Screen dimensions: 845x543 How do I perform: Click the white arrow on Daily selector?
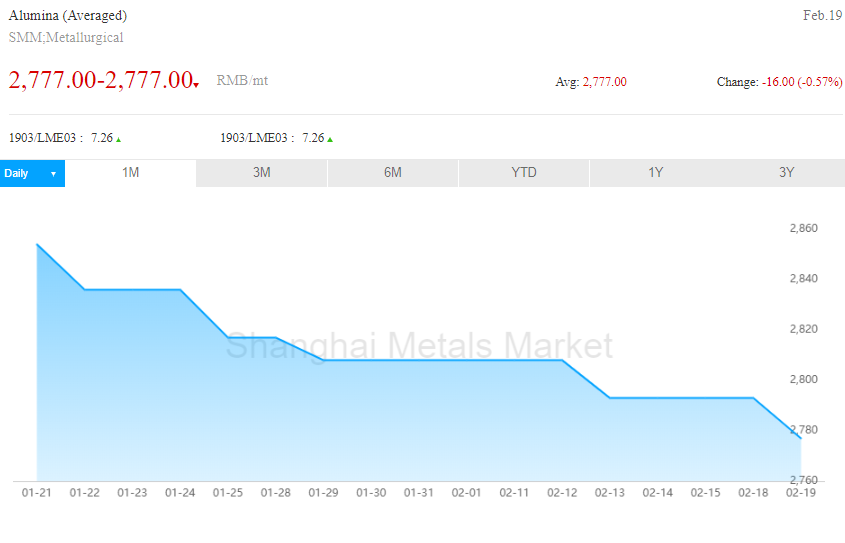53,174
